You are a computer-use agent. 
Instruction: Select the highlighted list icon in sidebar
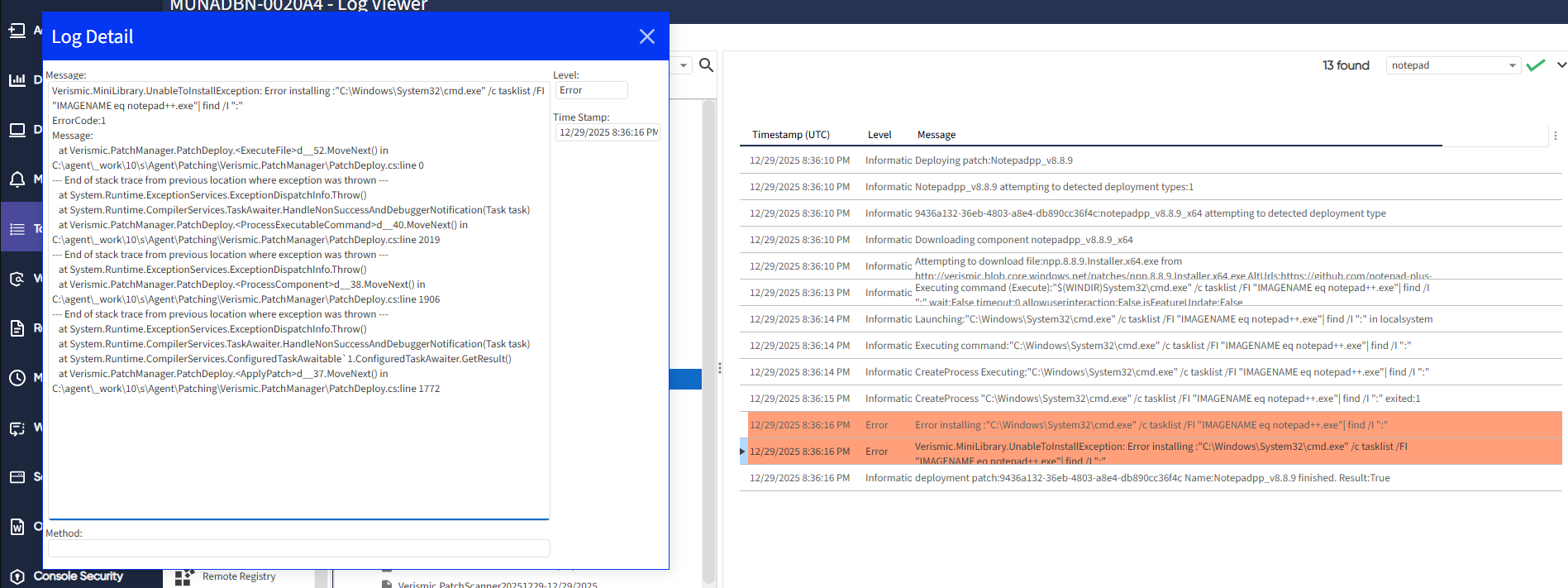pyautogui.click(x=17, y=229)
